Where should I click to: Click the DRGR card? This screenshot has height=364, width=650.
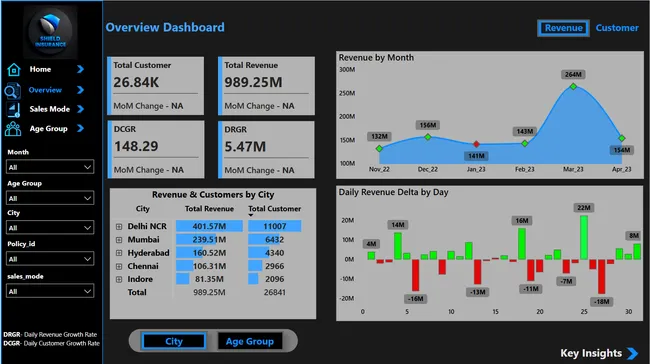pos(266,150)
